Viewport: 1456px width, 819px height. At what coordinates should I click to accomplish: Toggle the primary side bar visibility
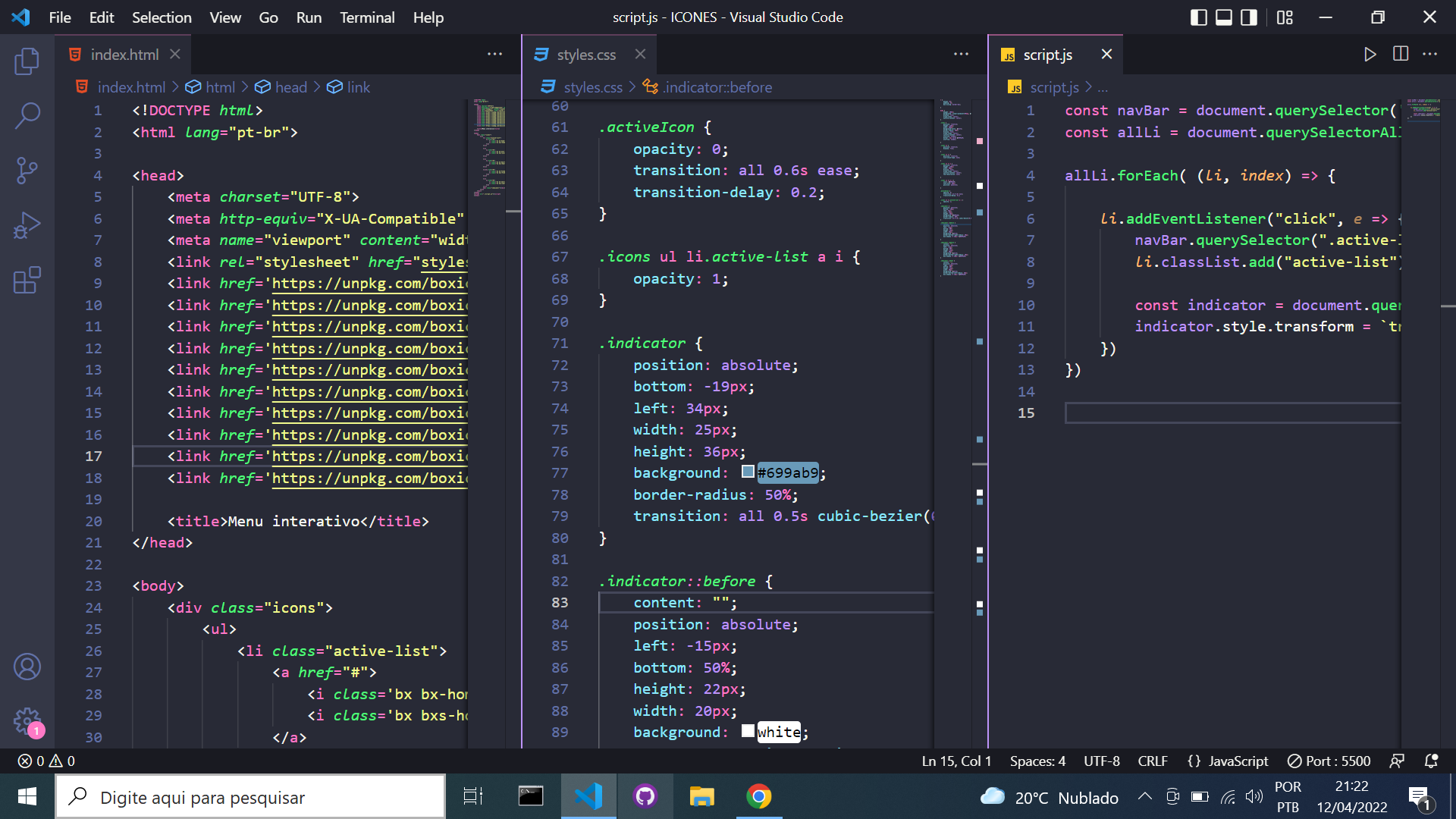(x=1199, y=17)
